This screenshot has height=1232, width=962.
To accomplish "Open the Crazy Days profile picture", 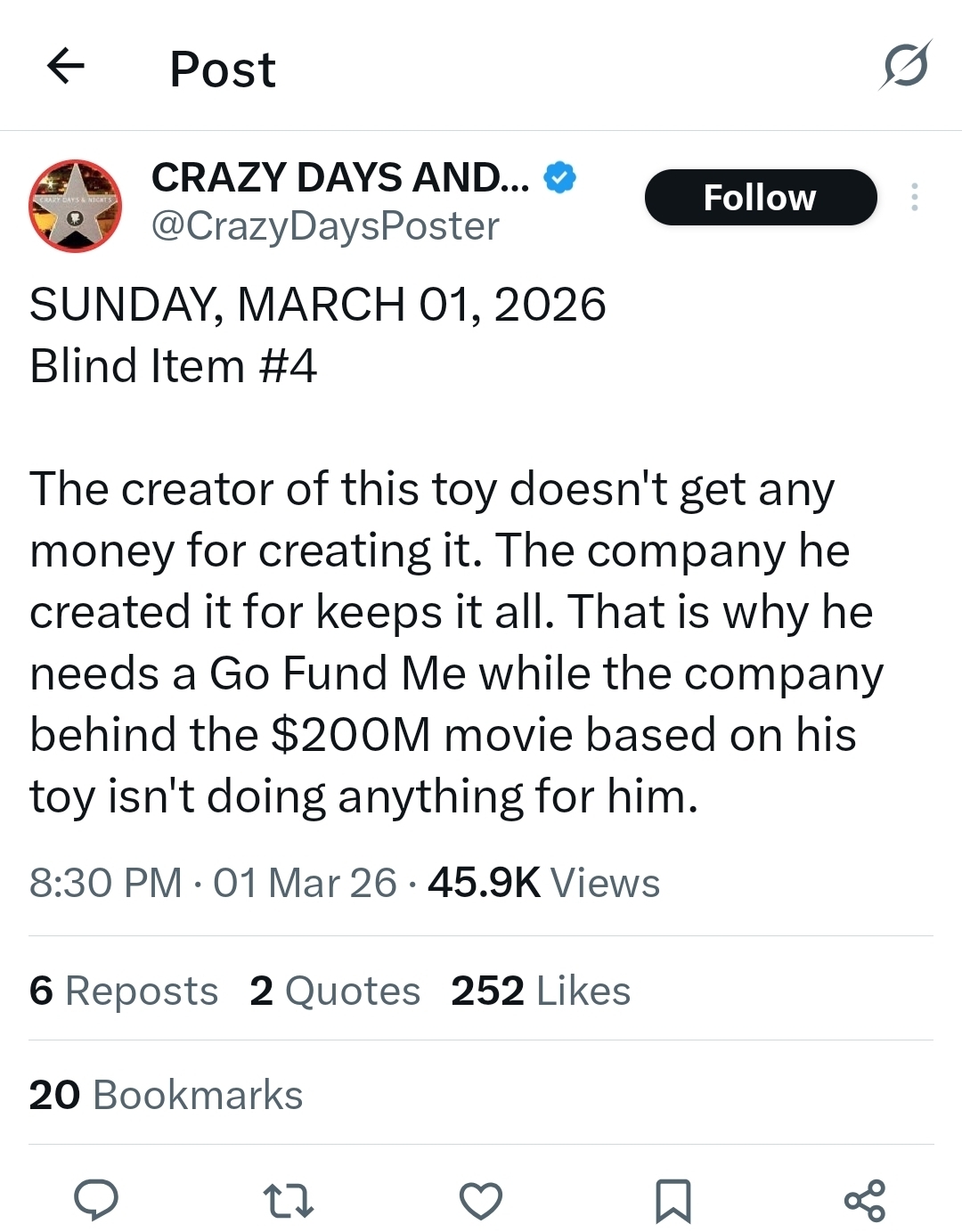I will (76, 206).
